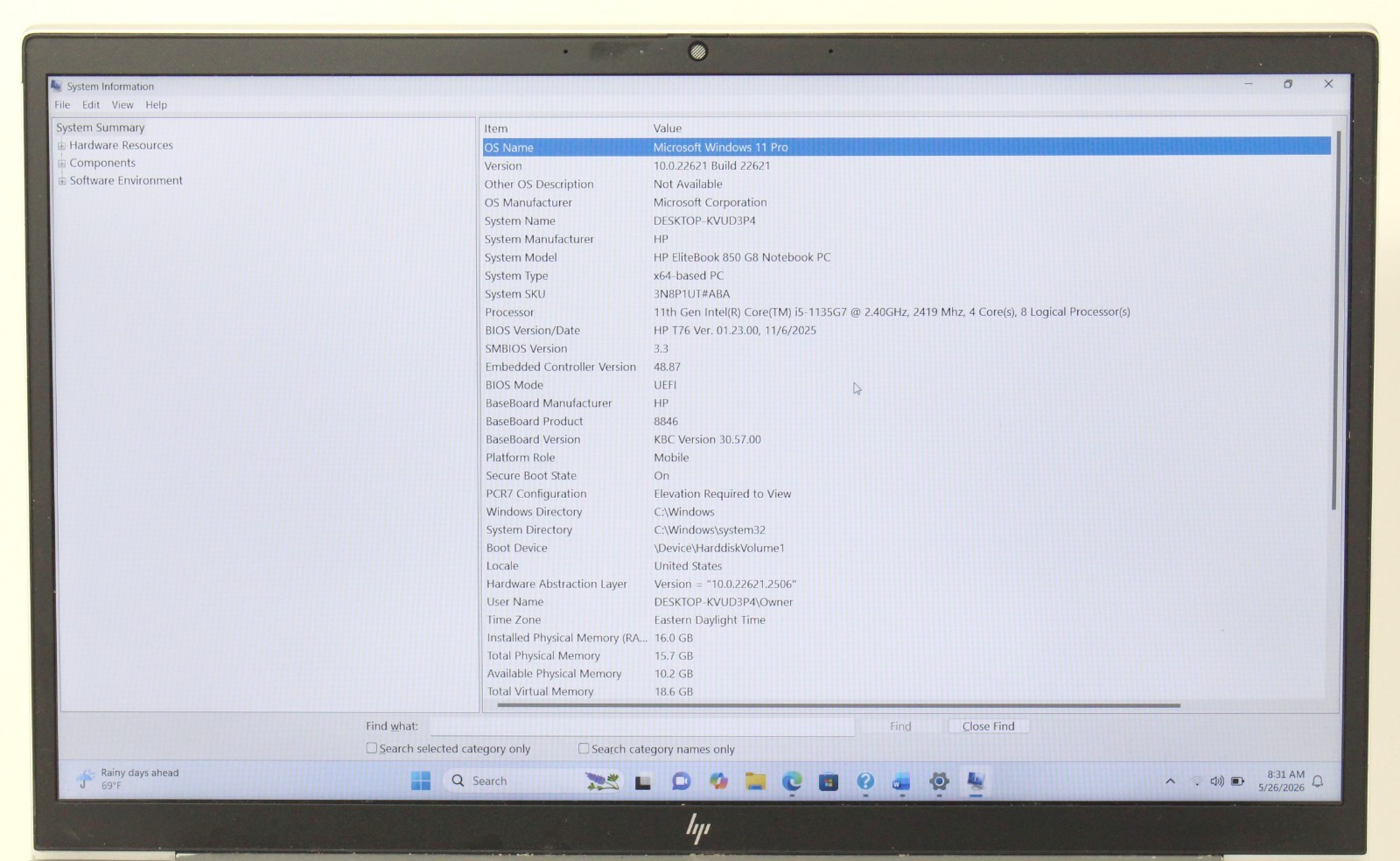Select the BIOS Version/Date row
The width and height of the screenshot is (1400, 861).
(906, 330)
